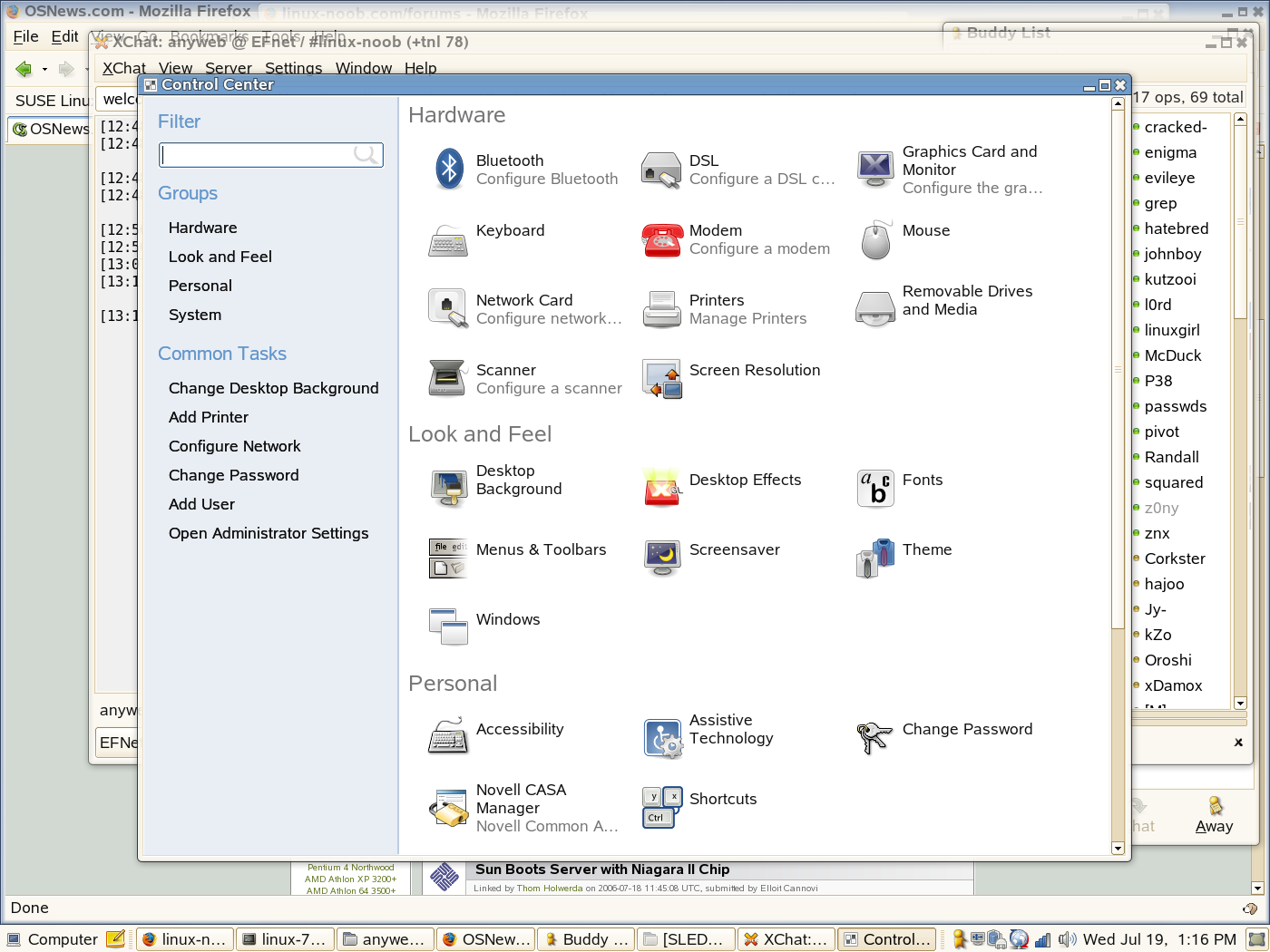Image resolution: width=1270 pixels, height=952 pixels.
Task: Open the Bluetooth configuration icon
Action: (x=449, y=169)
